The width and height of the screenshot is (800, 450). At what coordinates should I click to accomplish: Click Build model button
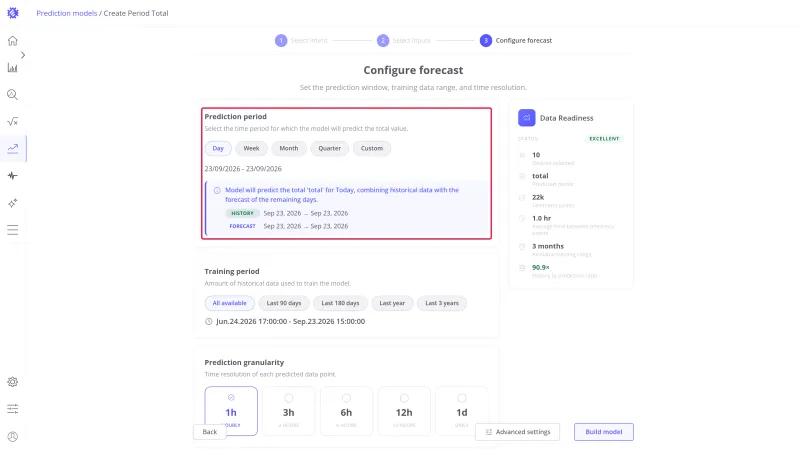604,432
